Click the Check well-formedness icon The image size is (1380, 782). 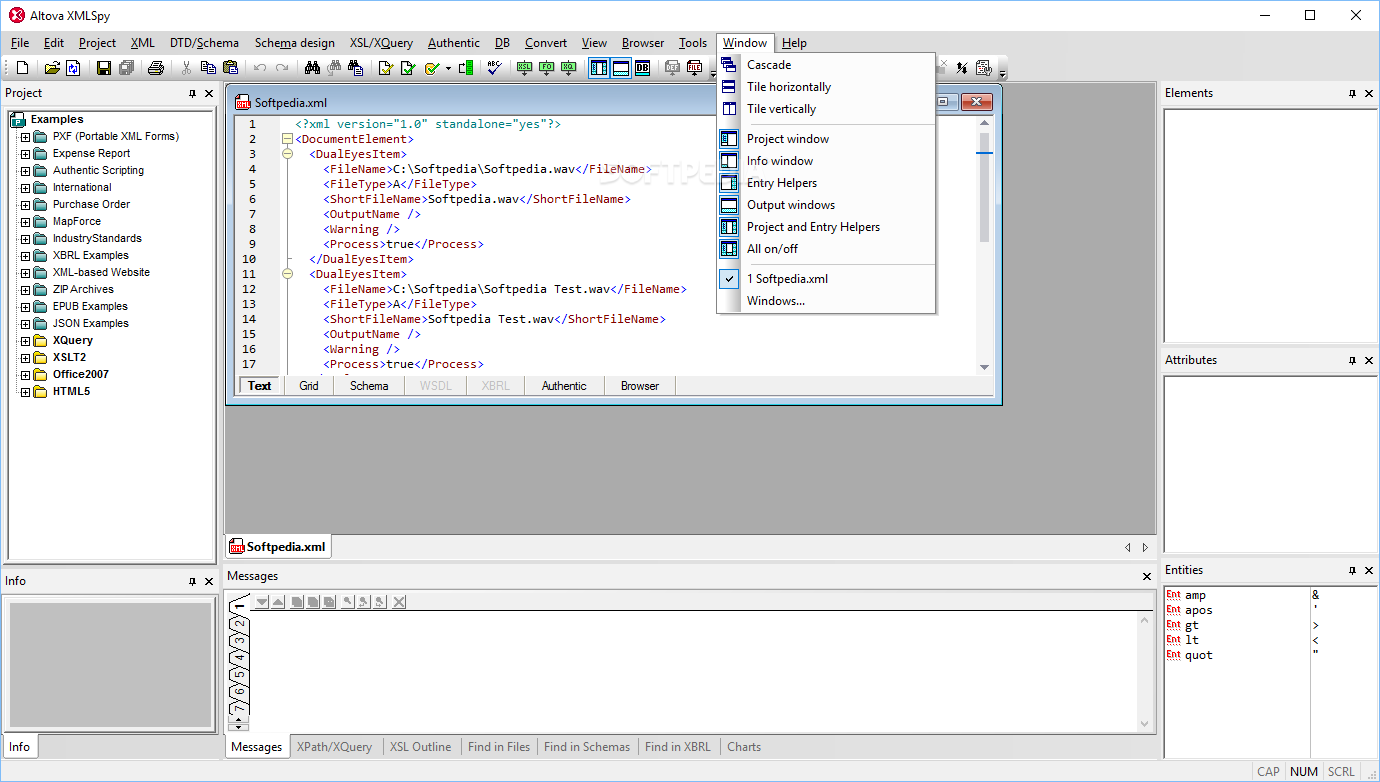click(x=386, y=68)
